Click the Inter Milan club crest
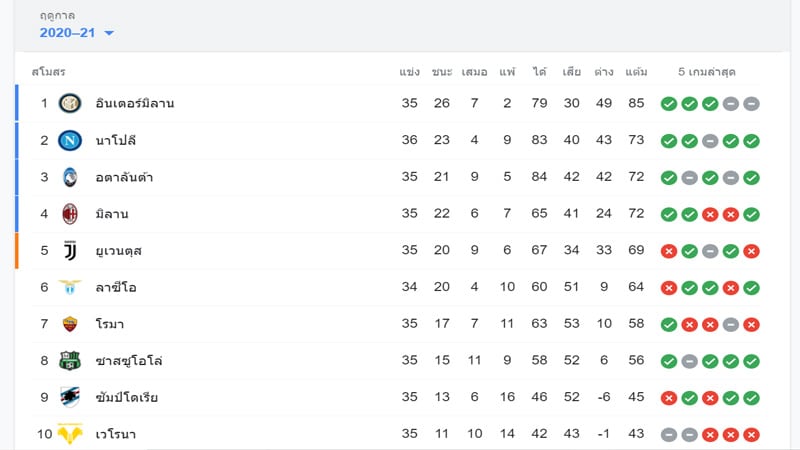 tap(70, 104)
